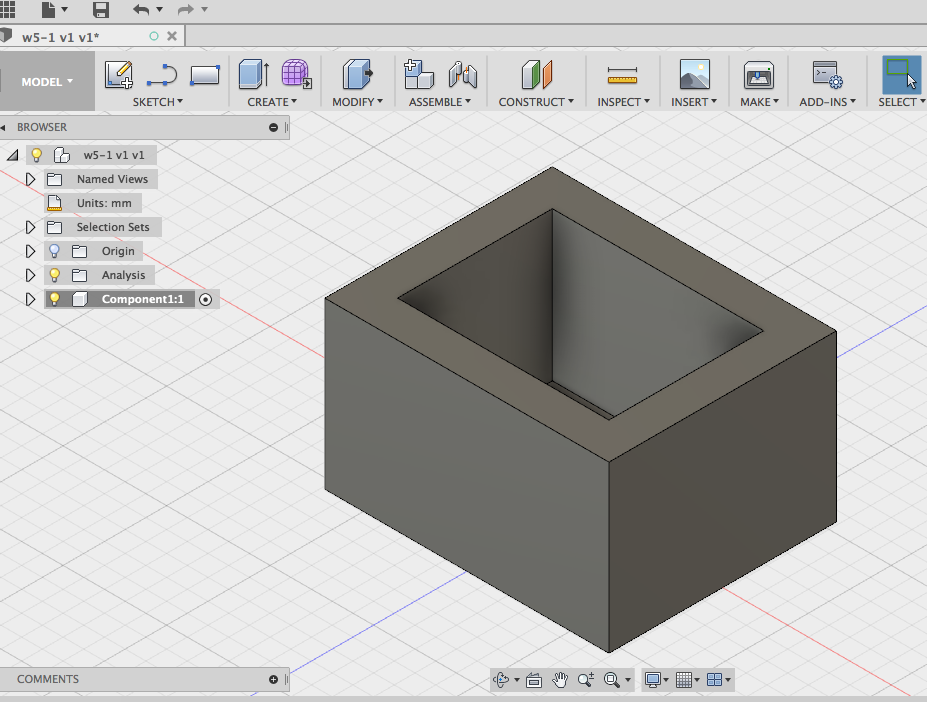Click the Scripts and Add-Ins icon

pos(827,75)
